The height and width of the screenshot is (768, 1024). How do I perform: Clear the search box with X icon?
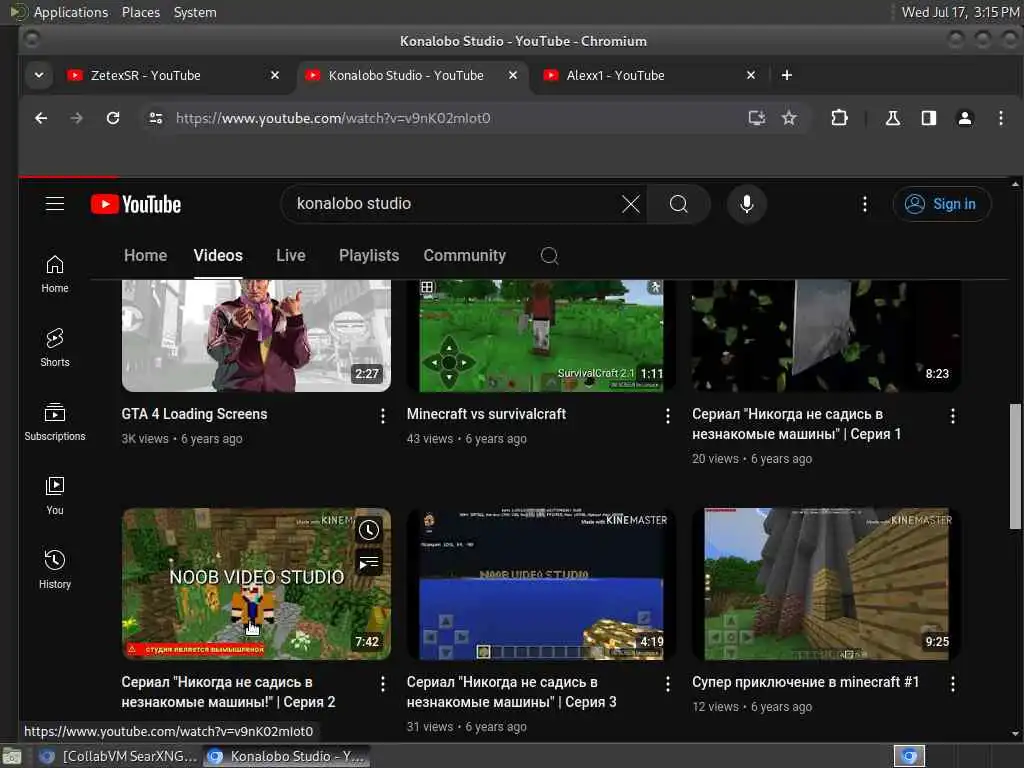[x=630, y=204]
